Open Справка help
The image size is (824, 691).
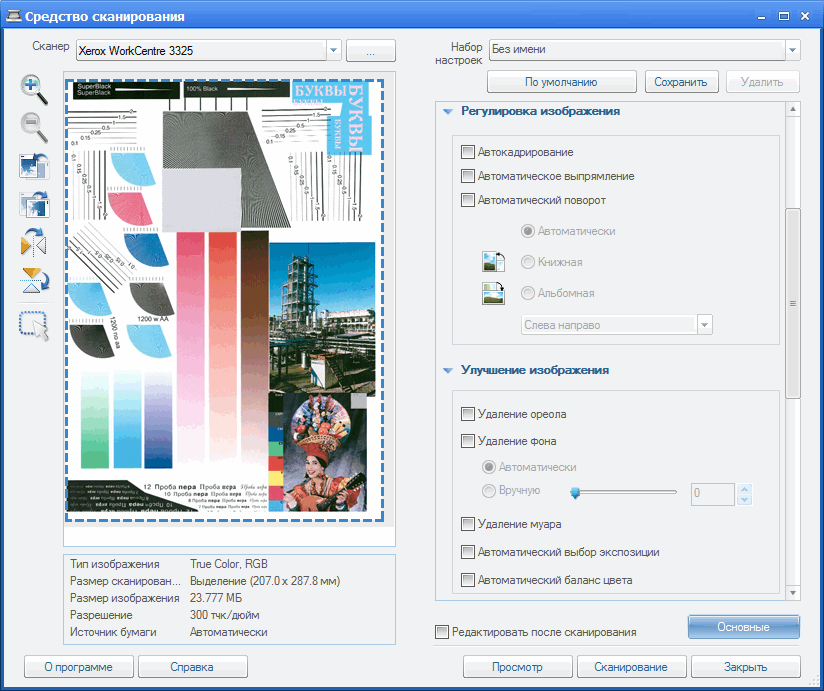coord(192,667)
